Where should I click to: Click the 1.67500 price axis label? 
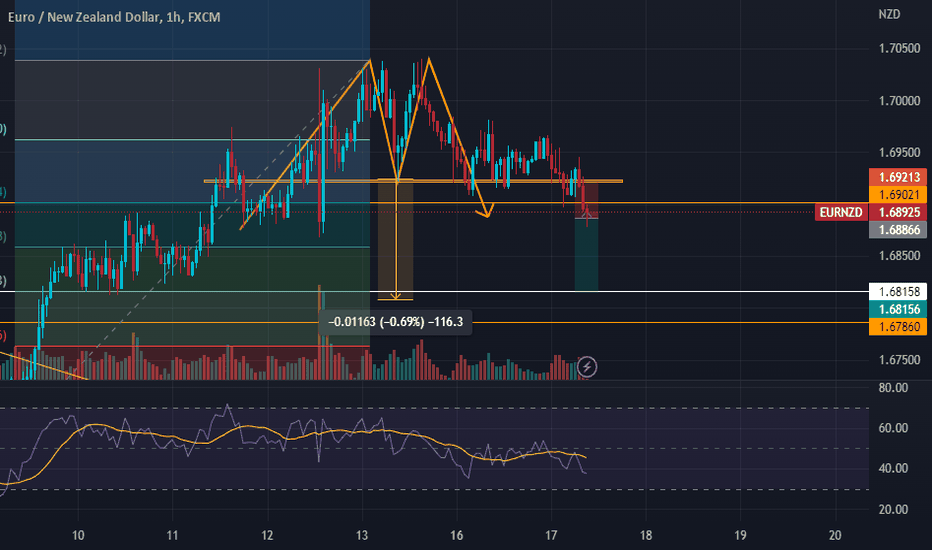click(x=899, y=360)
